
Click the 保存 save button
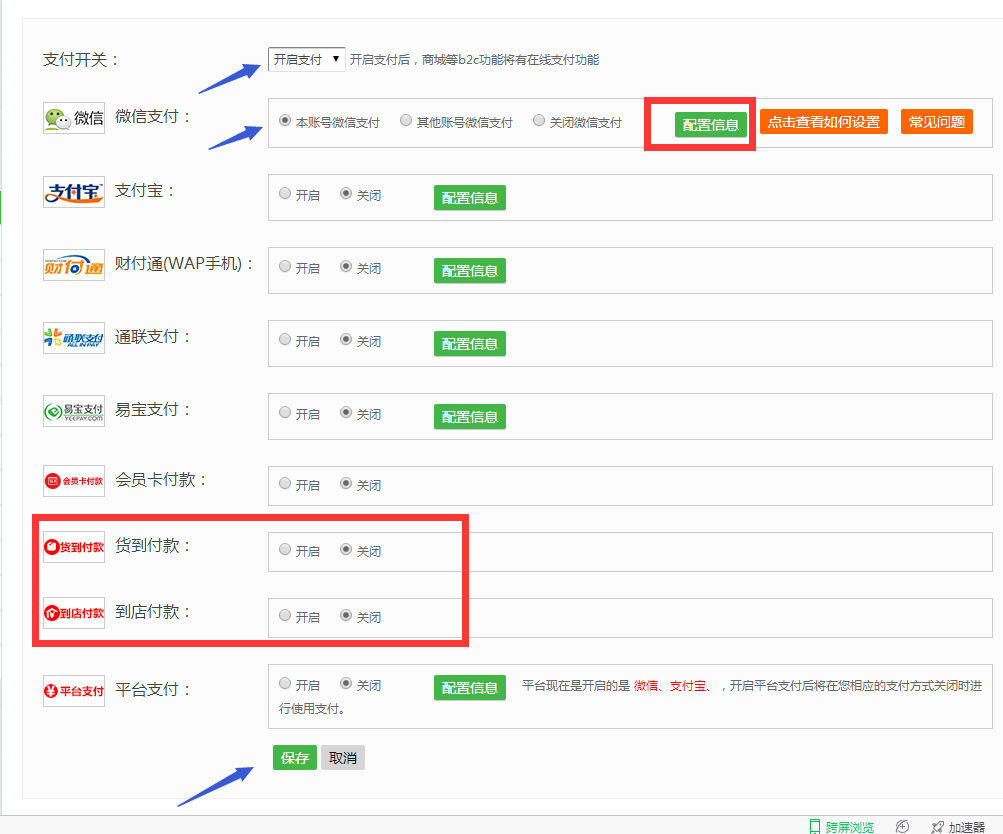294,757
